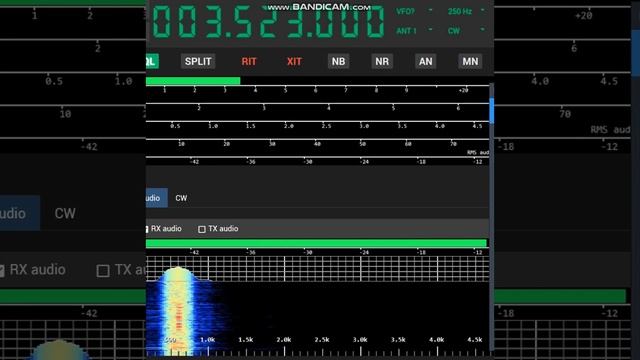640x360 pixels.
Task: Toggle the MN manual notch button
Action: [x=470, y=62]
